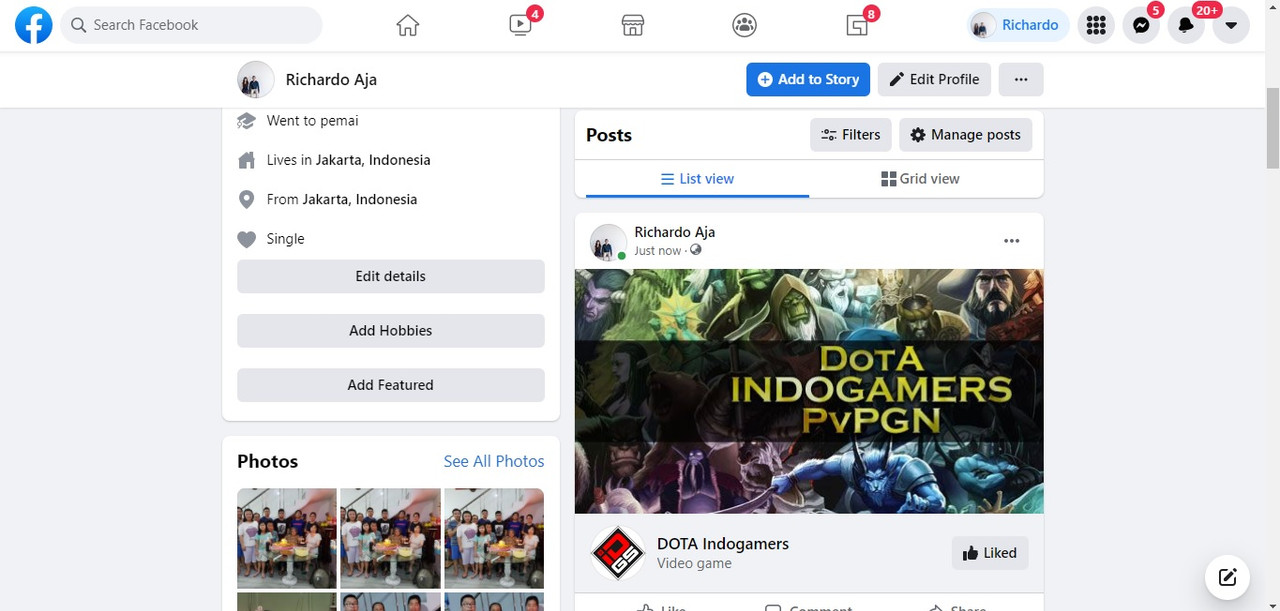Toggle the Liked button on the page

click(x=990, y=553)
